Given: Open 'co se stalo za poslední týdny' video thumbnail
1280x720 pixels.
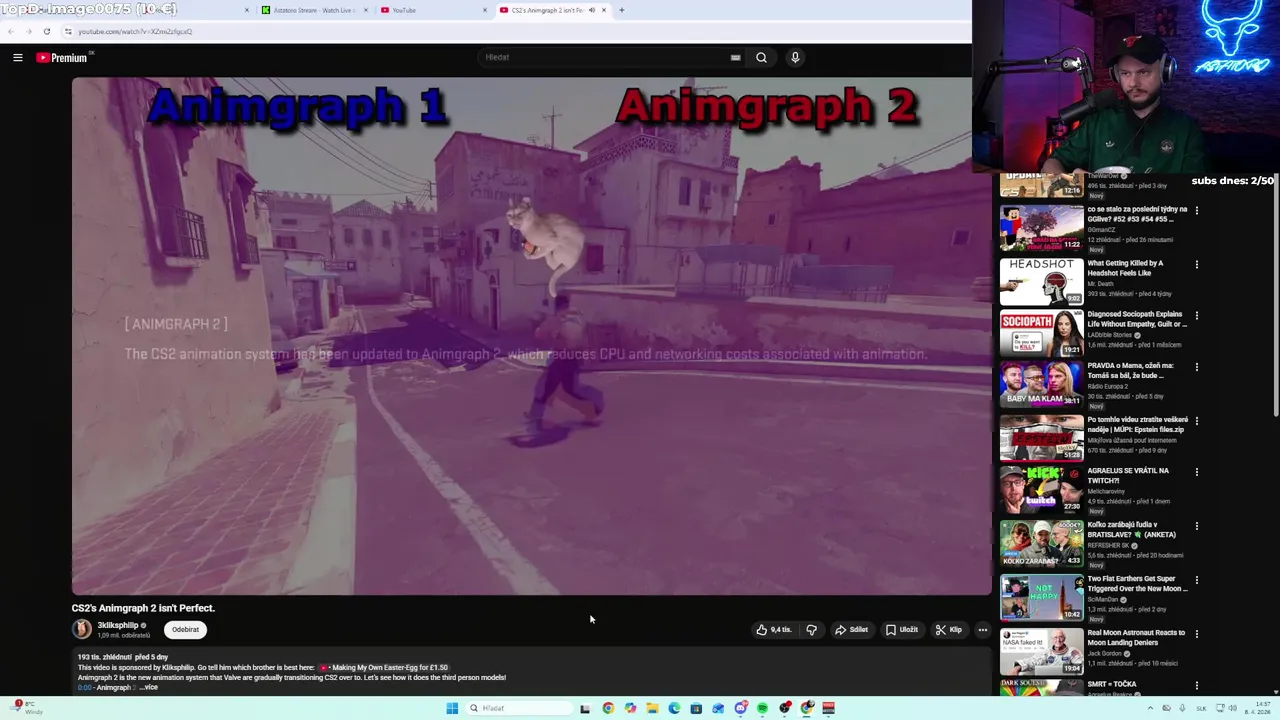Looking at the screenshot, I should point(1042,228).
